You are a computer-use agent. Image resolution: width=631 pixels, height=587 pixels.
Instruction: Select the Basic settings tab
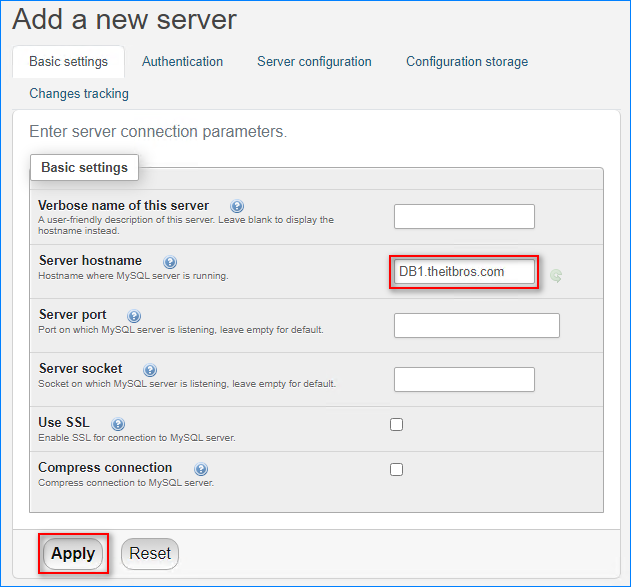pos(68,62)
